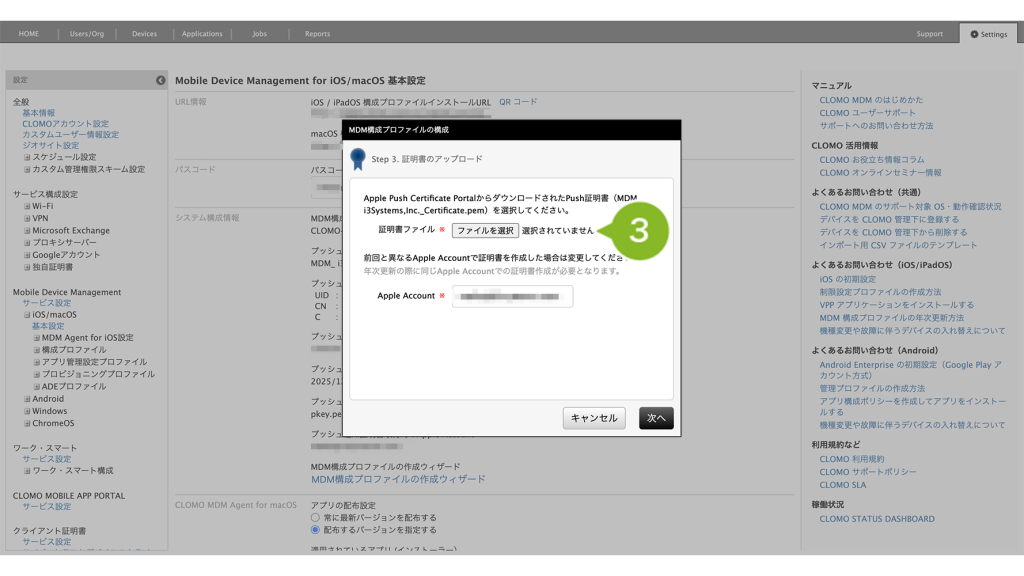Expand the Android section in sidebar

click(x=27, y=399)
